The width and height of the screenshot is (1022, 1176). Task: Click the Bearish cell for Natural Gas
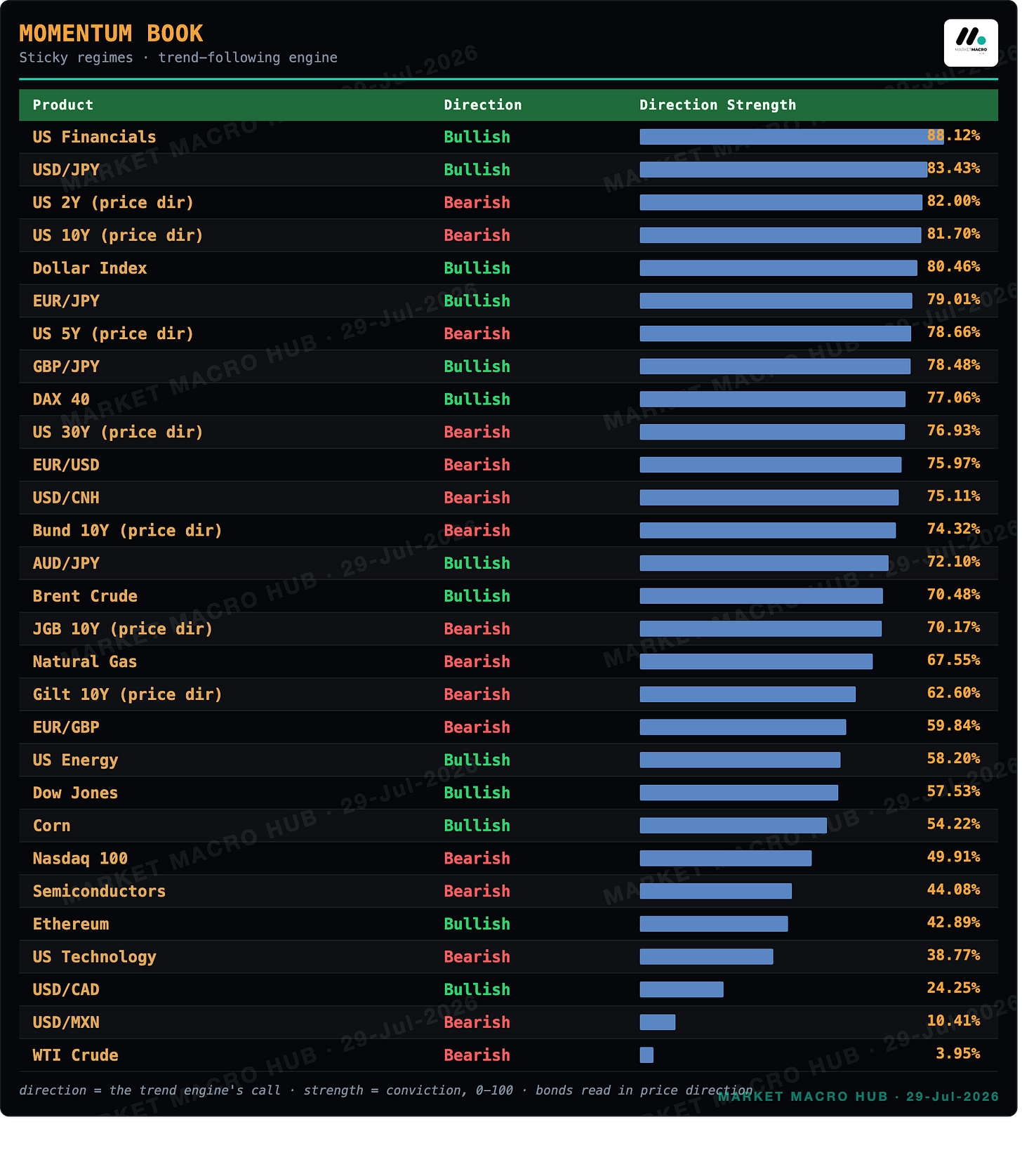pos(477,661)
